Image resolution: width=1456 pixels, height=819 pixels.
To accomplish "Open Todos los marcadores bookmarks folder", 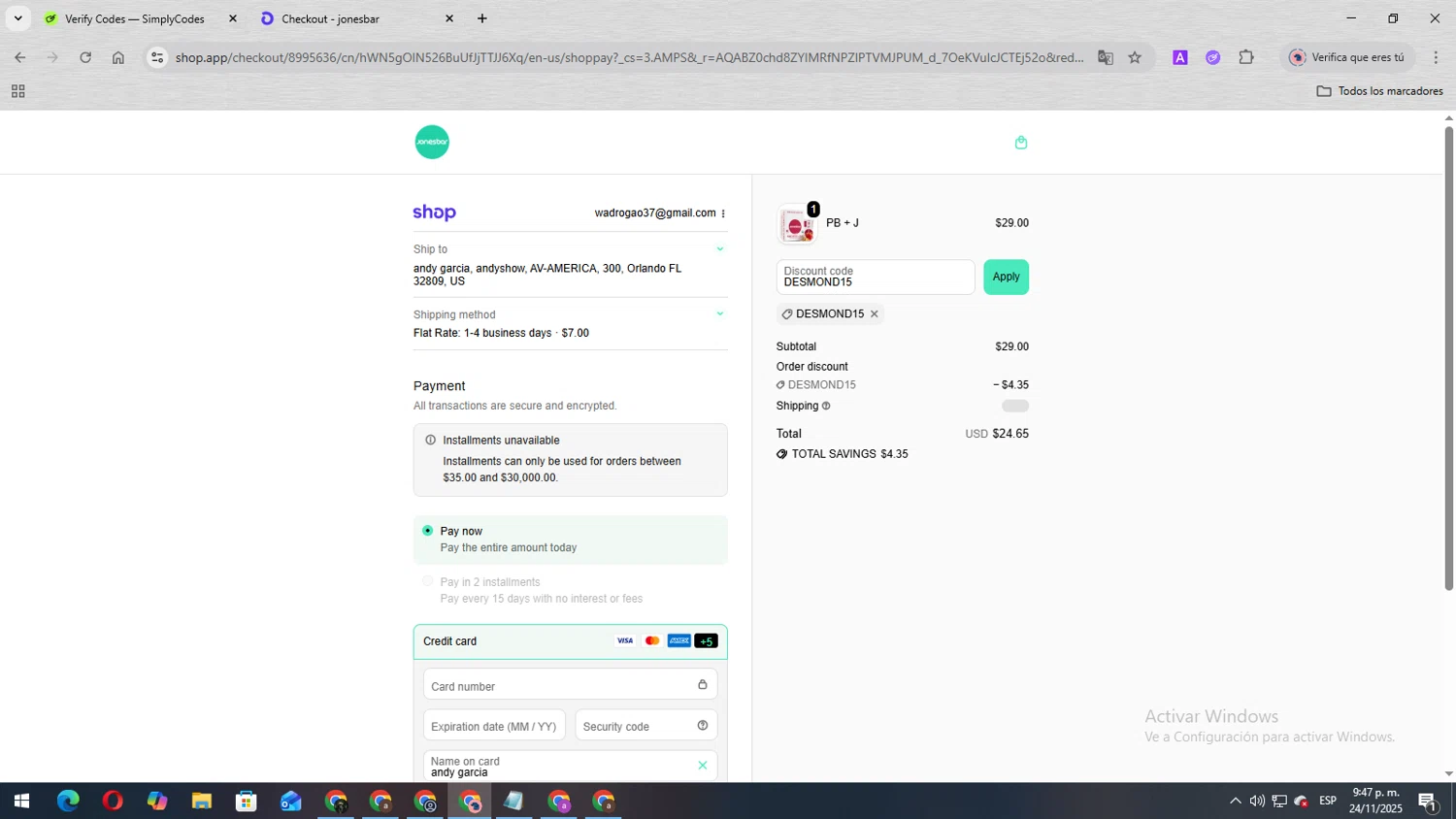I will (1379, 91).
